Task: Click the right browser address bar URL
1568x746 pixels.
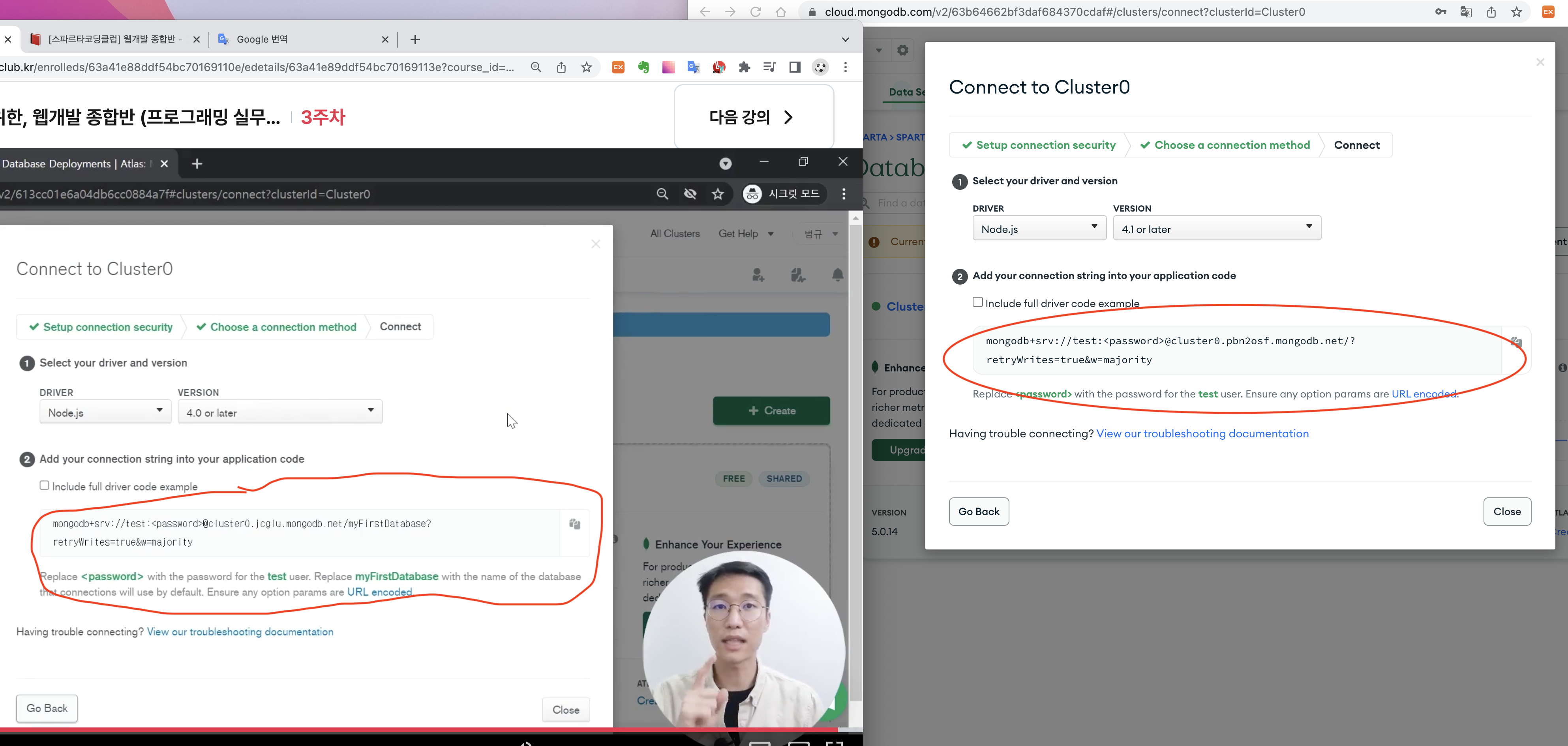Action: 1065,11
